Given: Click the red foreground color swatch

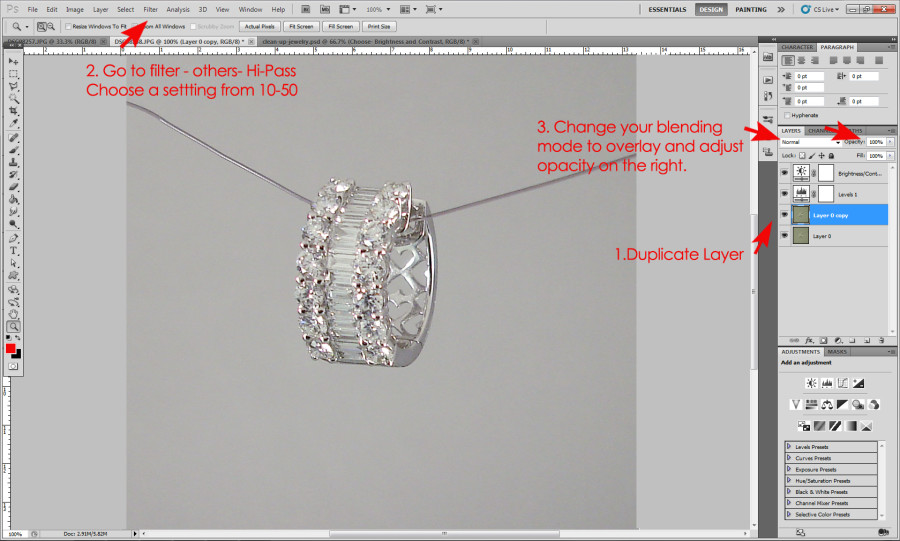Looking at the screenshot, I should (10, 348).
